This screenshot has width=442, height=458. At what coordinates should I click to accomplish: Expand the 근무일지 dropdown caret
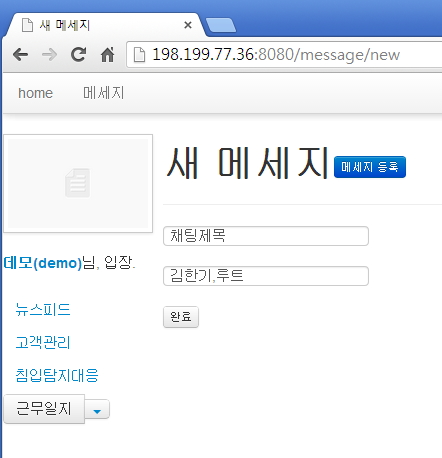(x=97, y=409)
